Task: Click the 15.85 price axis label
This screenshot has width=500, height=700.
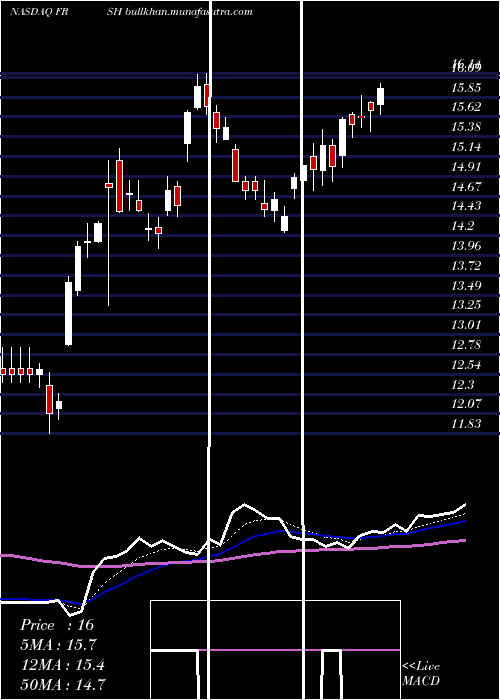Action: pos(466,88)
